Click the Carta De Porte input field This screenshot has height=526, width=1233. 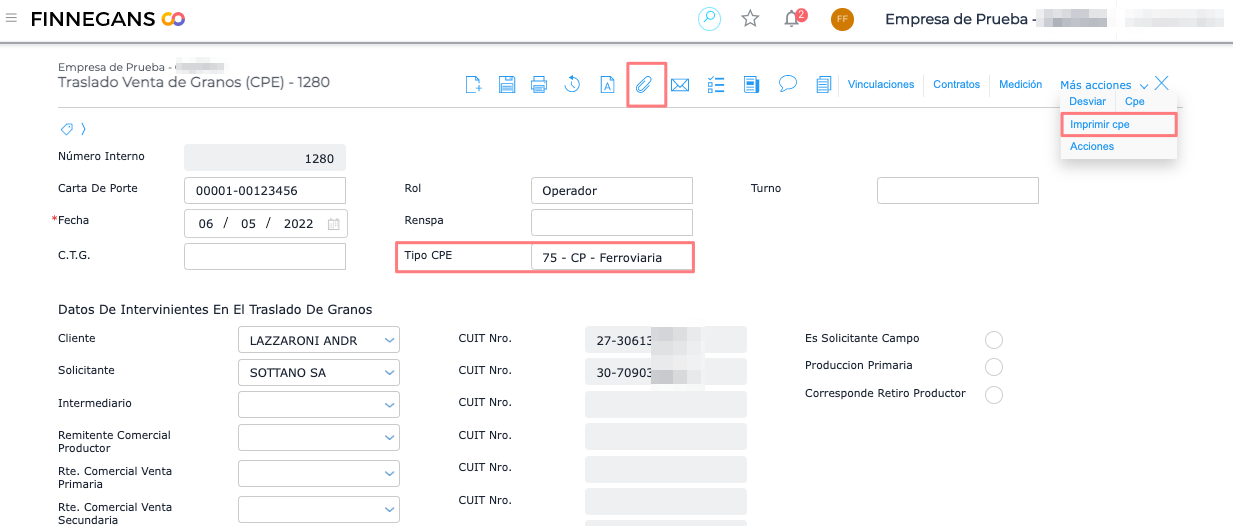(x=265, y=190)
